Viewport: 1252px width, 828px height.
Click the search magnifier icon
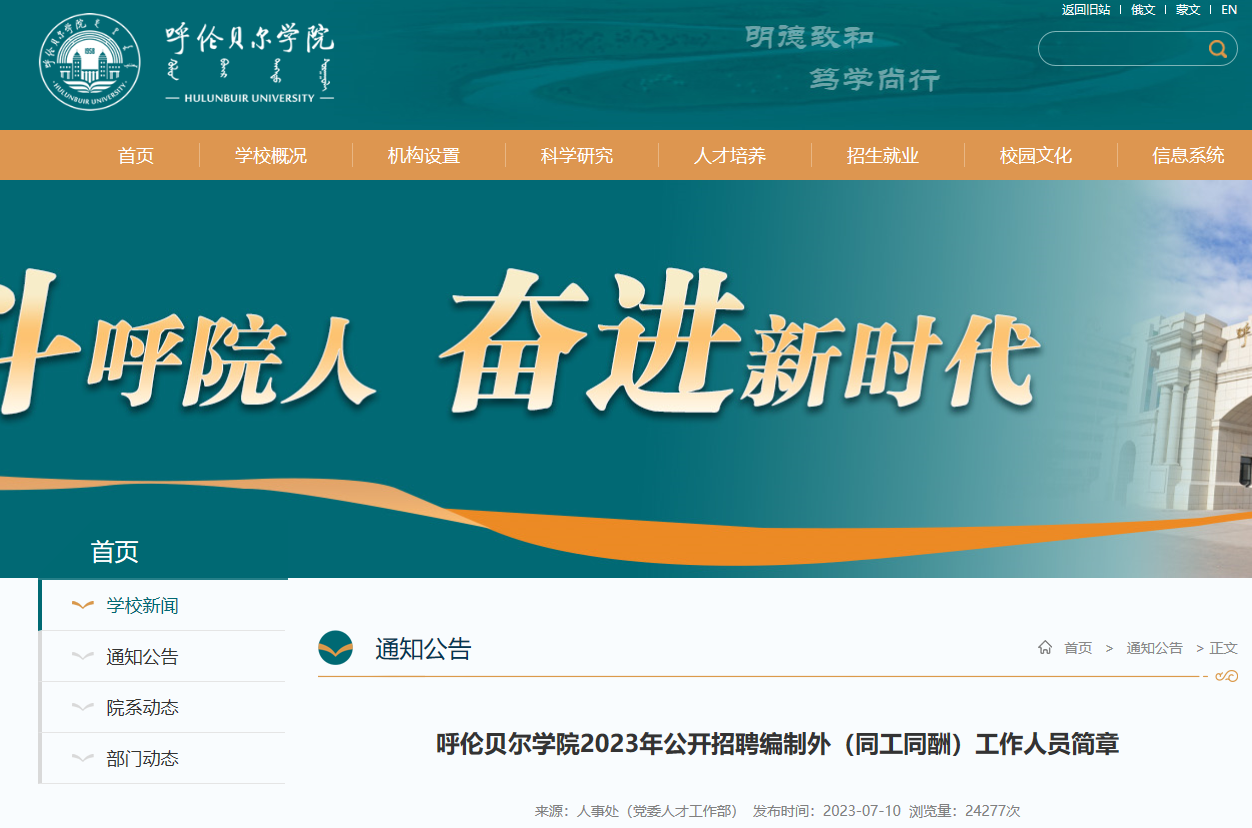[x=1217, y=49]
